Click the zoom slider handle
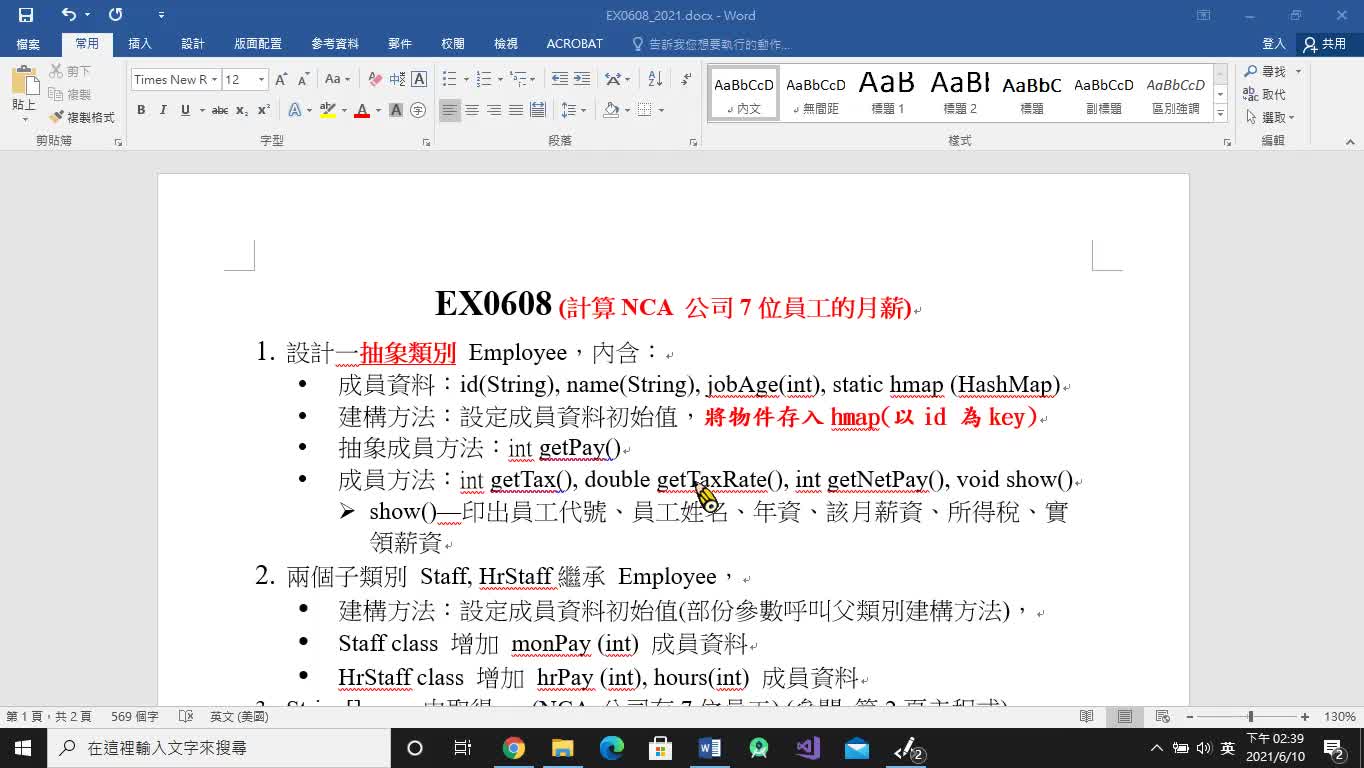The image size is (1364, 768). [x=1250, y=717]
